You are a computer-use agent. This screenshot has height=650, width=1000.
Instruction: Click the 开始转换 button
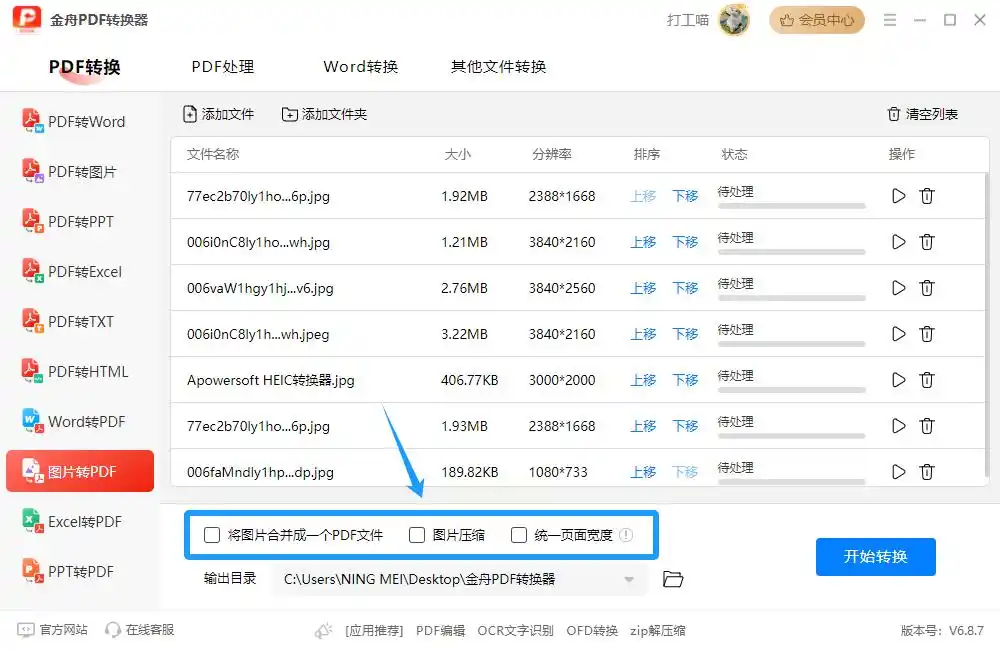click(x=876, y=556)
